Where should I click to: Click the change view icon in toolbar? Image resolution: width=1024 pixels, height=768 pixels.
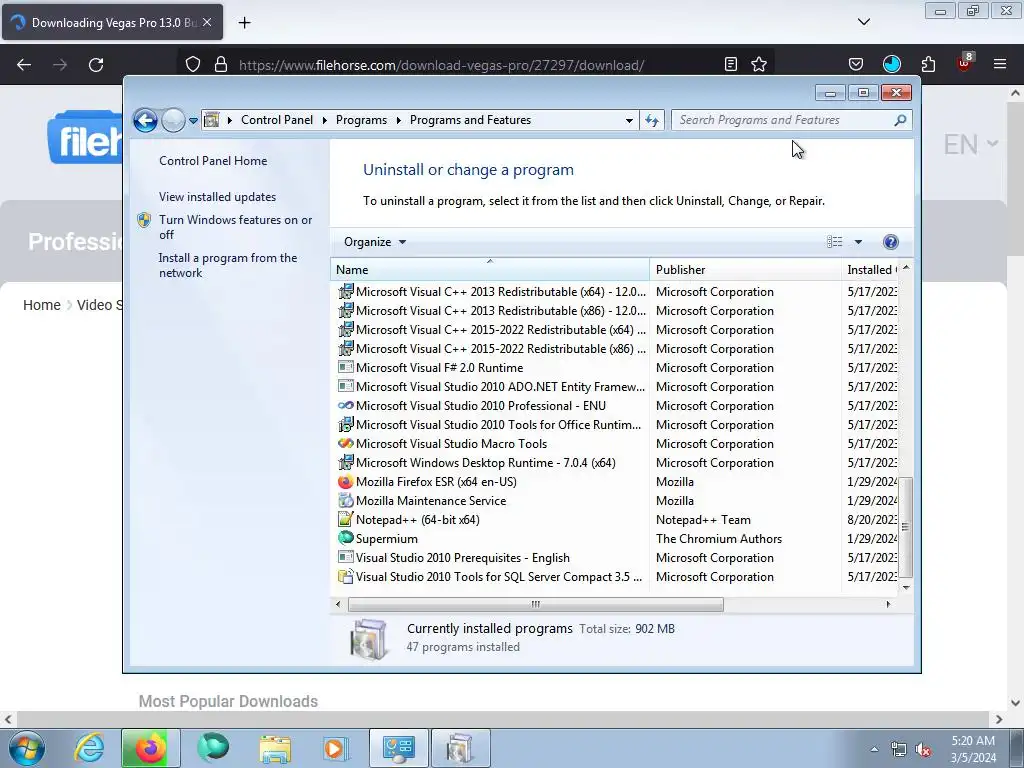point(835,242)
